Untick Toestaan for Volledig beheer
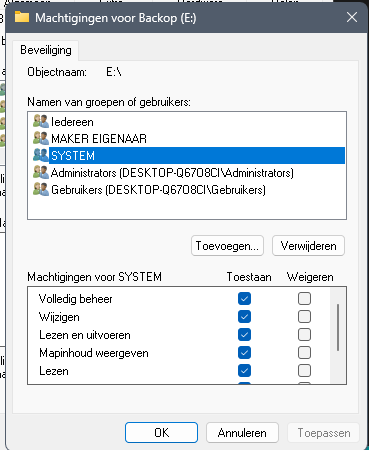 (x=244, y=299)
